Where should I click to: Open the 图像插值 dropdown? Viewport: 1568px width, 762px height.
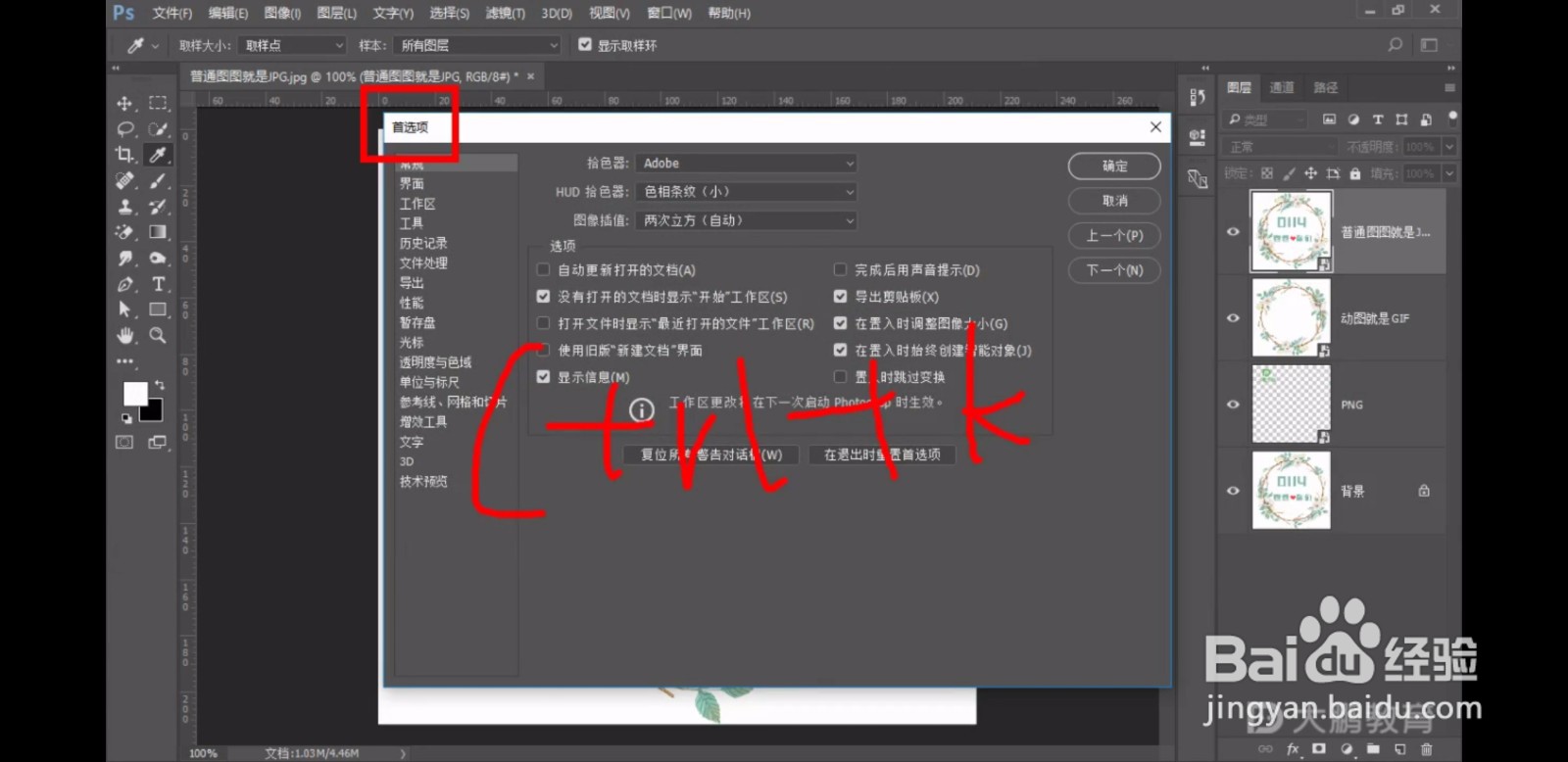[747, 220]
